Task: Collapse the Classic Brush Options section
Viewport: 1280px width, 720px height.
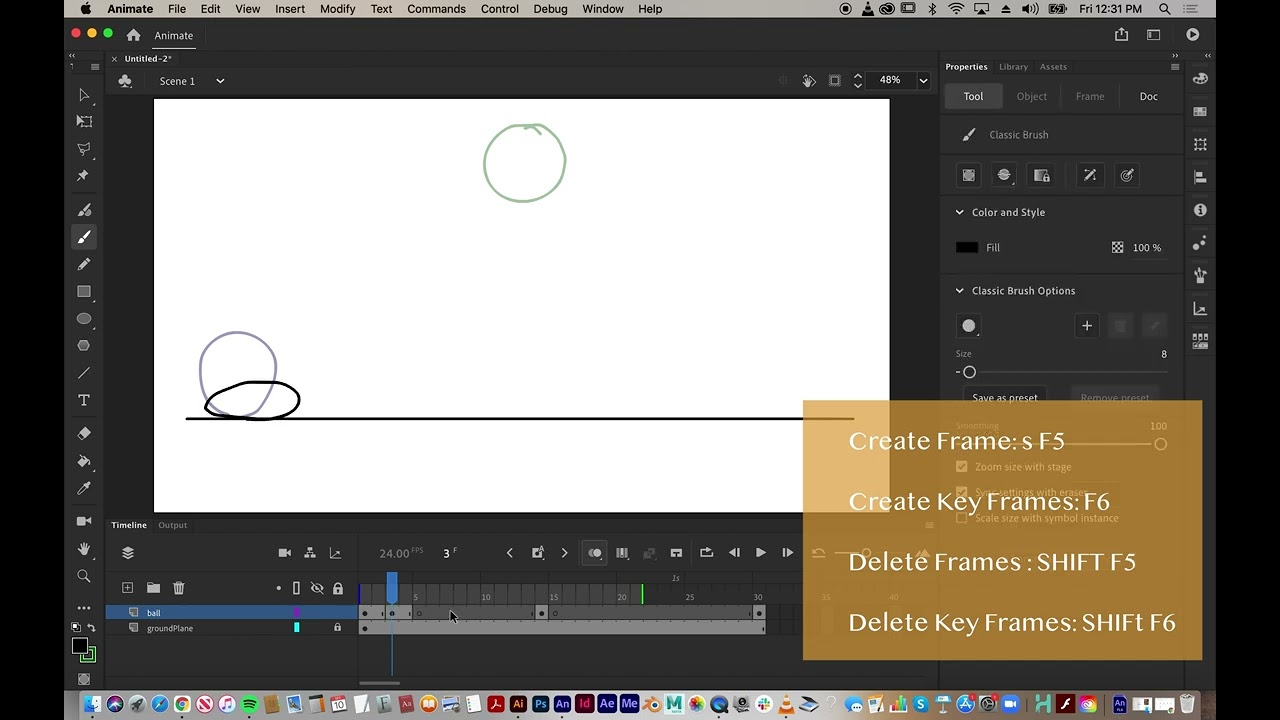Action: pyautogui.click(x=960, y=291)
